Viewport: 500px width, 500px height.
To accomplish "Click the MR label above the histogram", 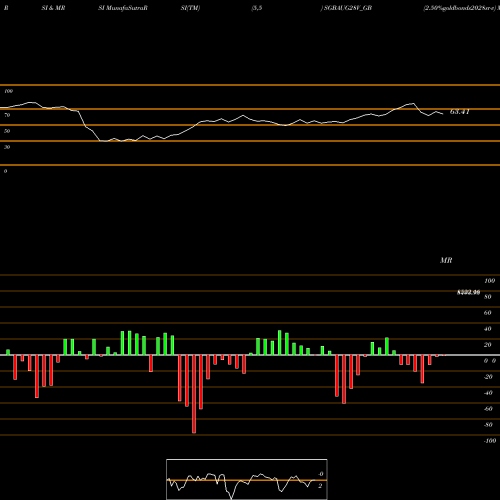I will (446, 260).
